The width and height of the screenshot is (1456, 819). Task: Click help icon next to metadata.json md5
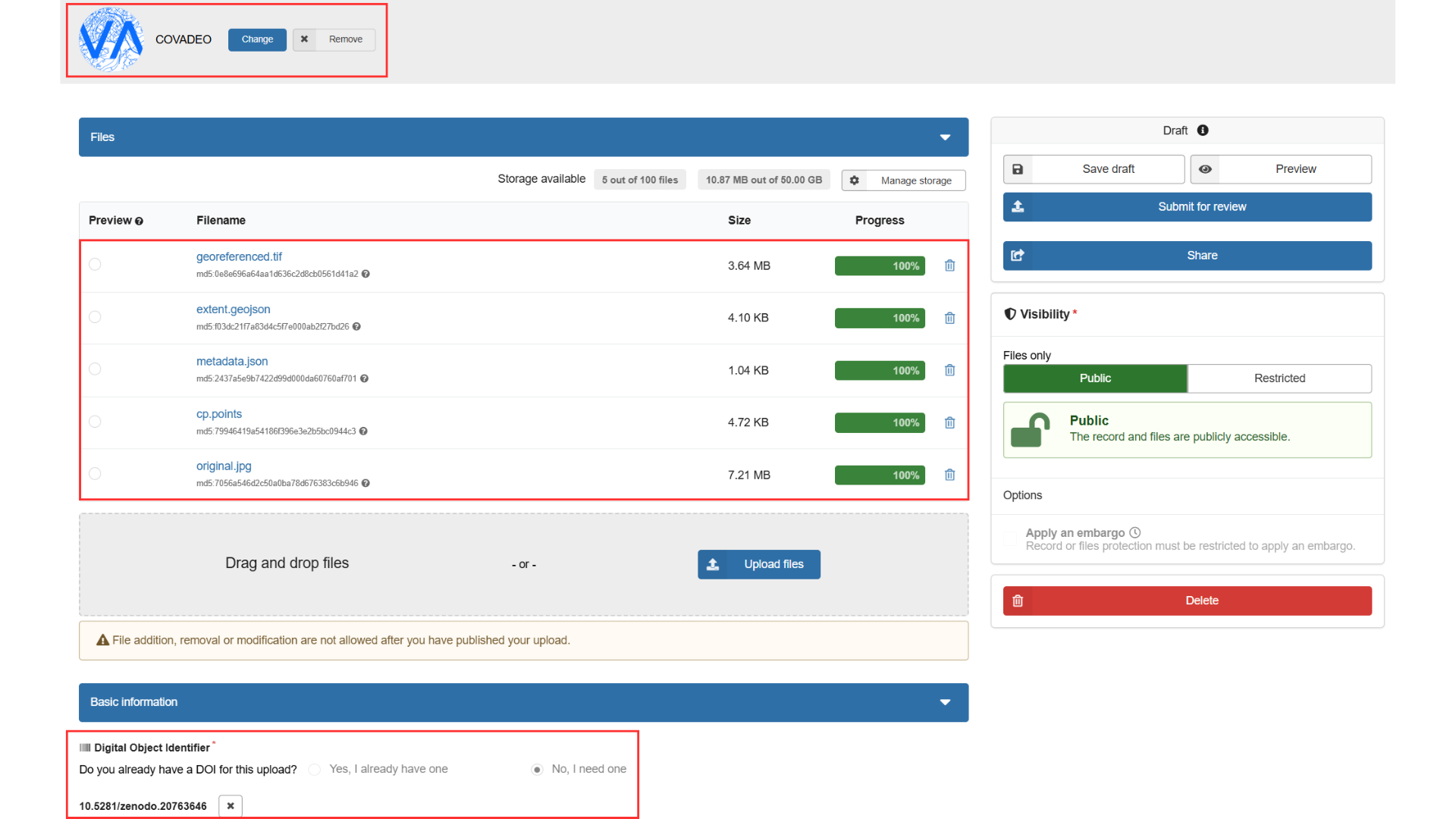(364, 378)
